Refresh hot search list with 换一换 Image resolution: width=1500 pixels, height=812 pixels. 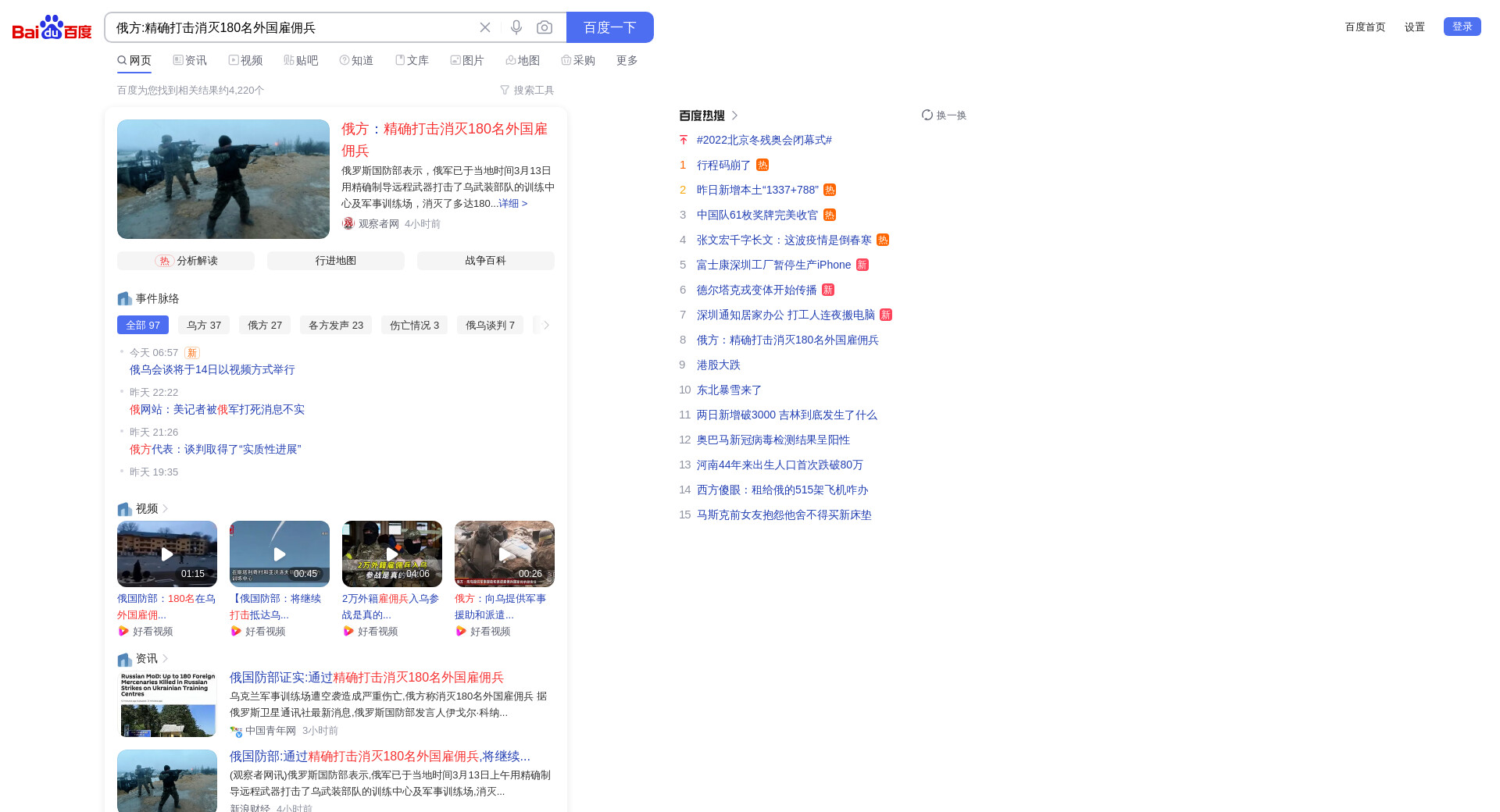click(x=944, y=115)
